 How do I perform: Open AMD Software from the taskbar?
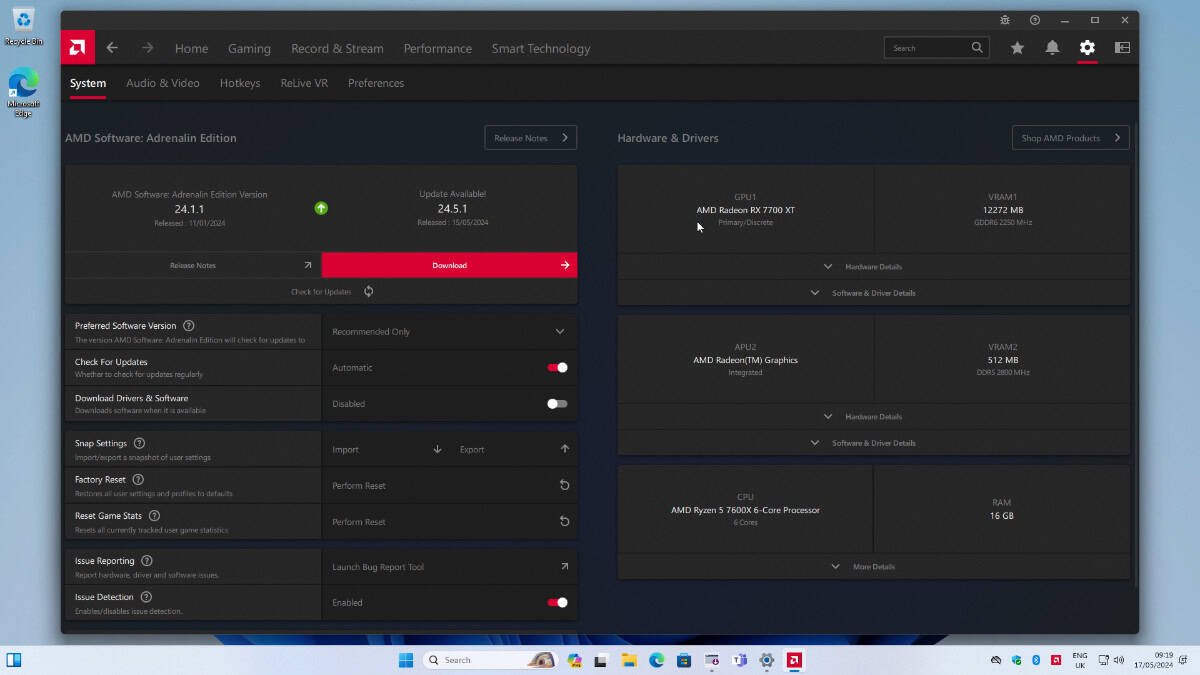click(793, 660)
